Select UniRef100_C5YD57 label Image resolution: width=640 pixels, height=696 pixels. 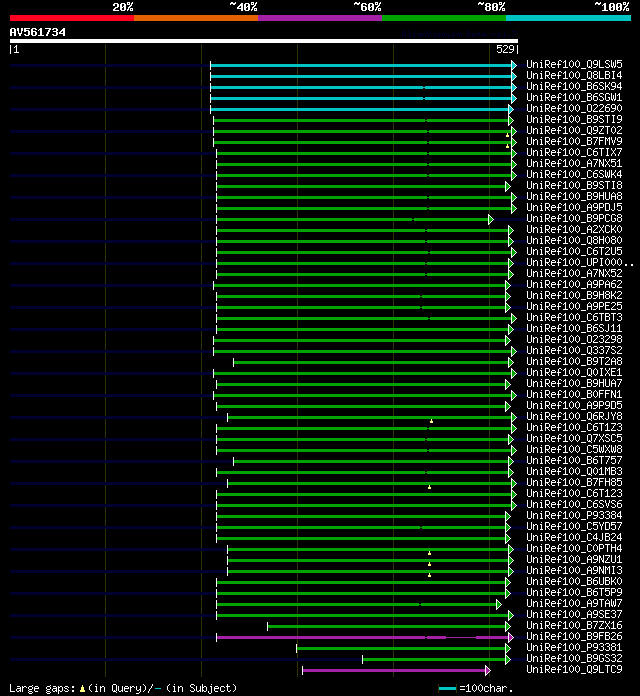[x=574, y=526]
